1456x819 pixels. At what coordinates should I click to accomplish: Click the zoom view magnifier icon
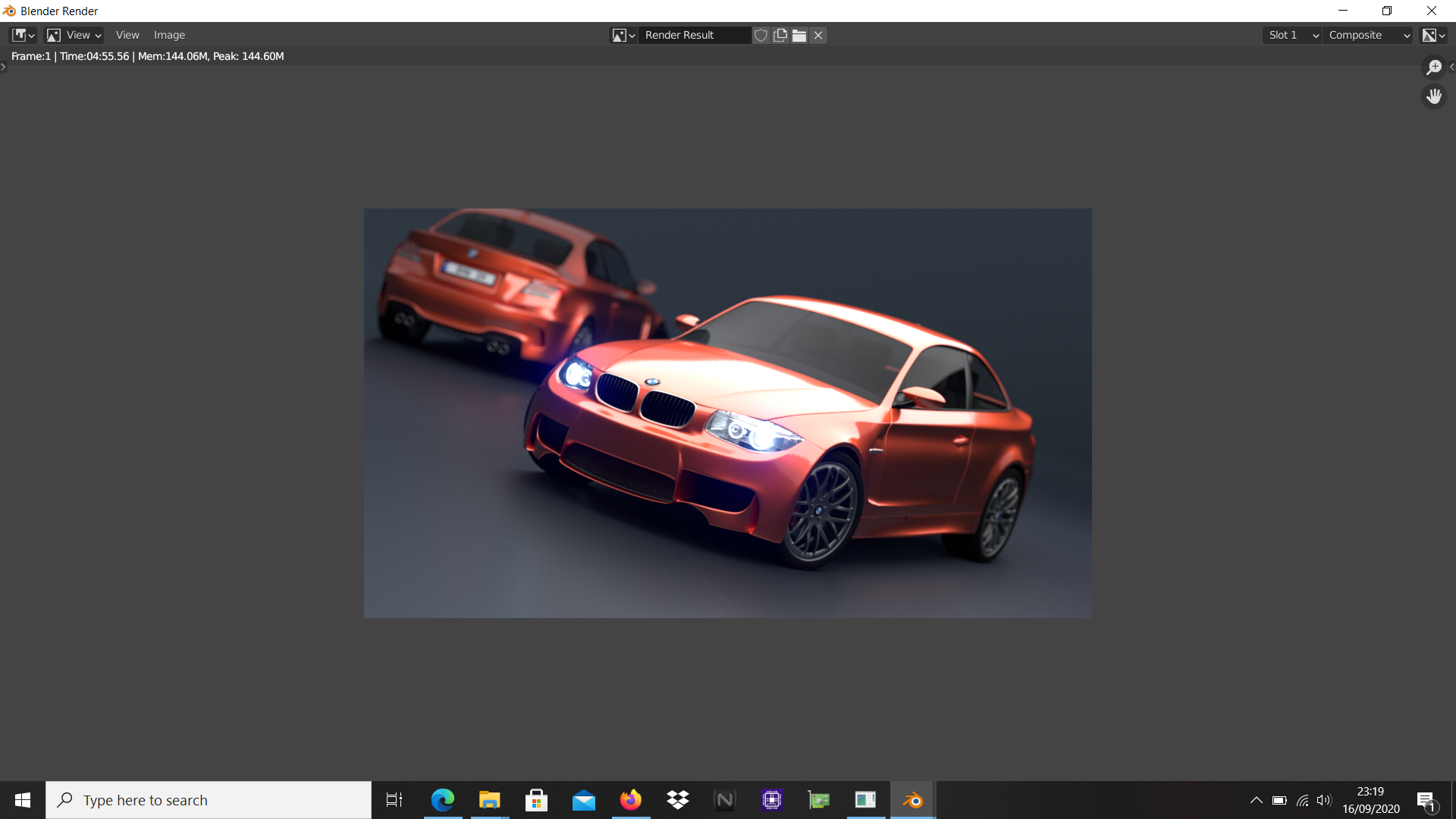click(1433, 67)
